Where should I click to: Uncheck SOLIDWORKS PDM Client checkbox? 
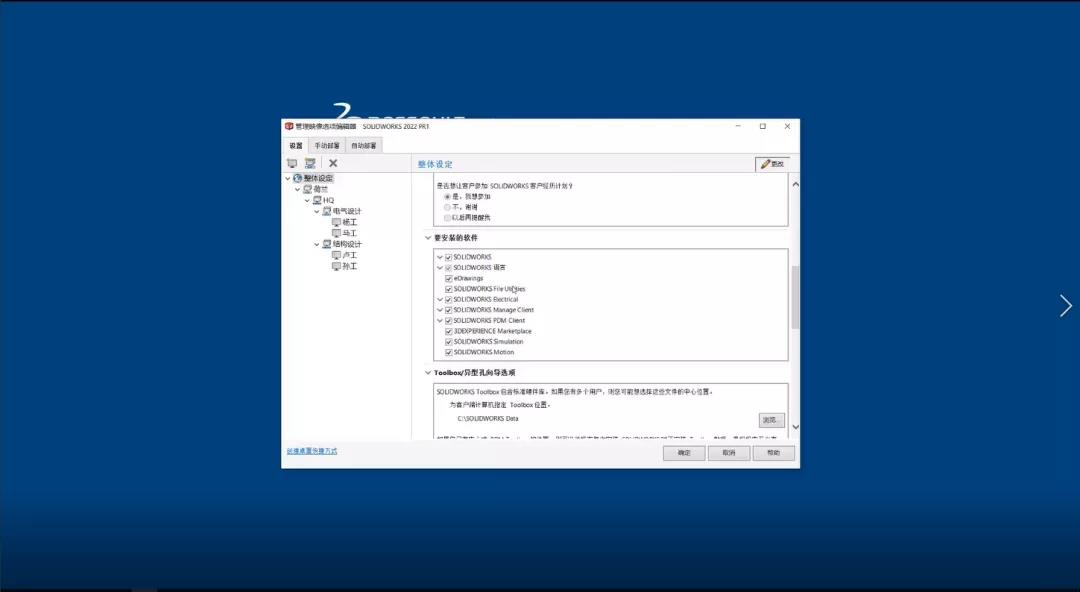[448, 320]
